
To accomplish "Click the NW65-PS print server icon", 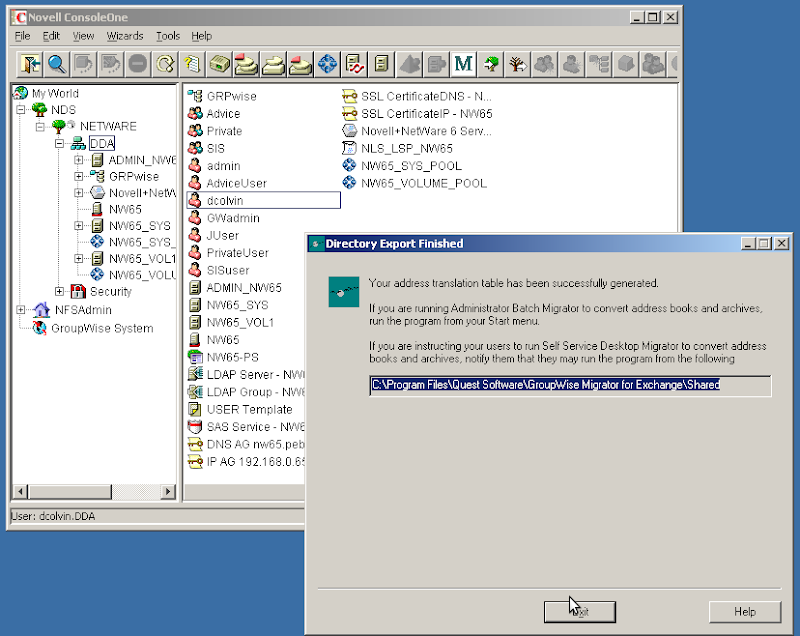I will pyautogui.click(x=195, y=357).
